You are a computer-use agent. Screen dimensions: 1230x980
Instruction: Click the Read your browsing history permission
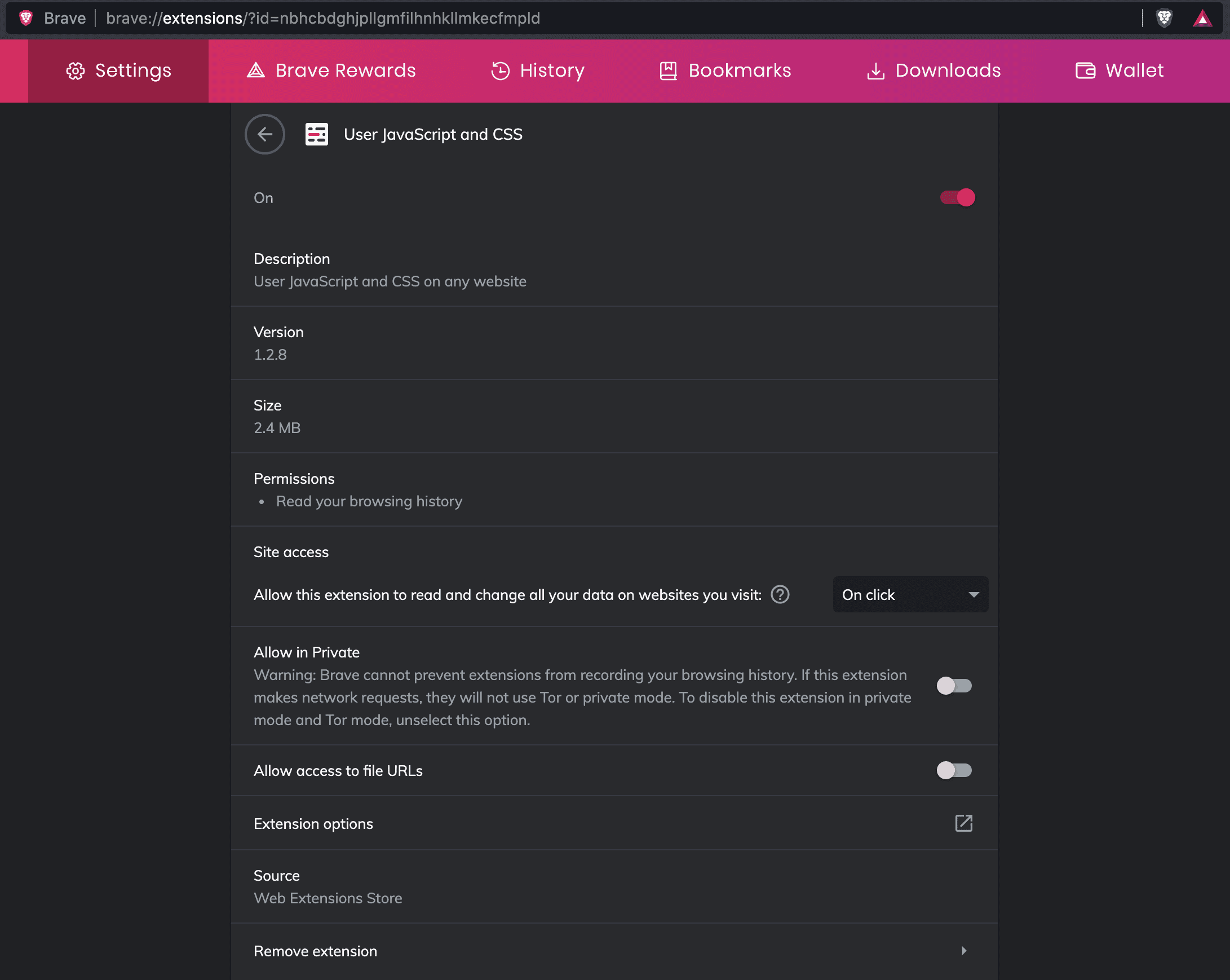(x=369, y=502)
